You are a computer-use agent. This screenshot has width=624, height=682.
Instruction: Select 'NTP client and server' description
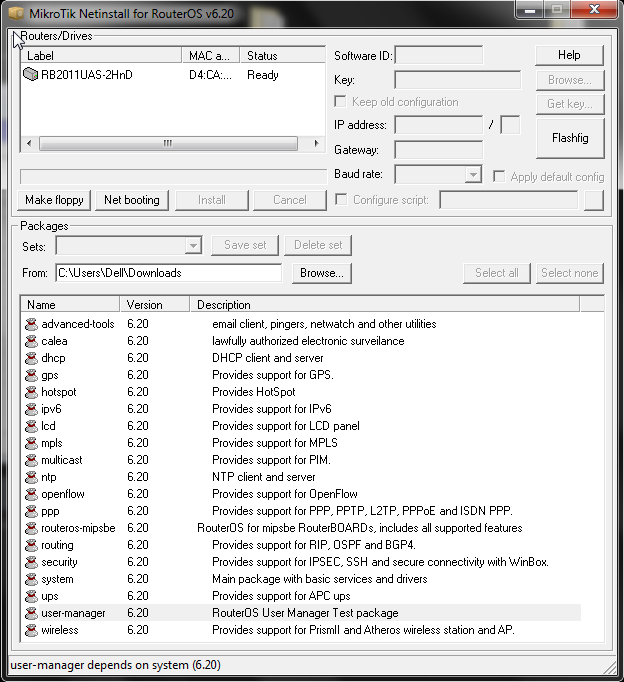click(x=264, y=477)
